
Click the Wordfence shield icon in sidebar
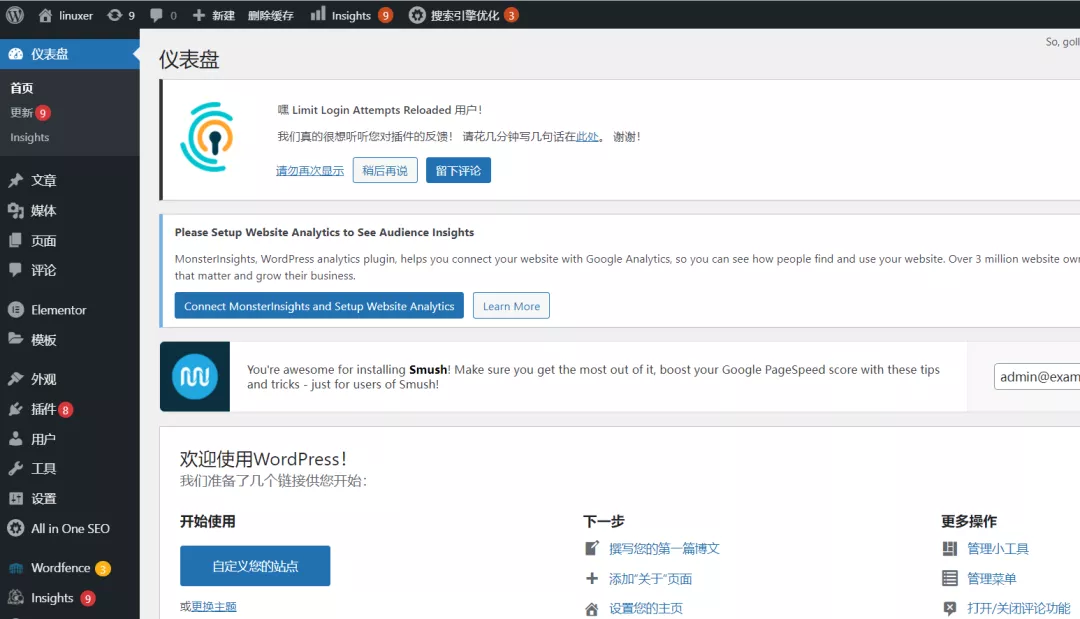click(16, 568)
